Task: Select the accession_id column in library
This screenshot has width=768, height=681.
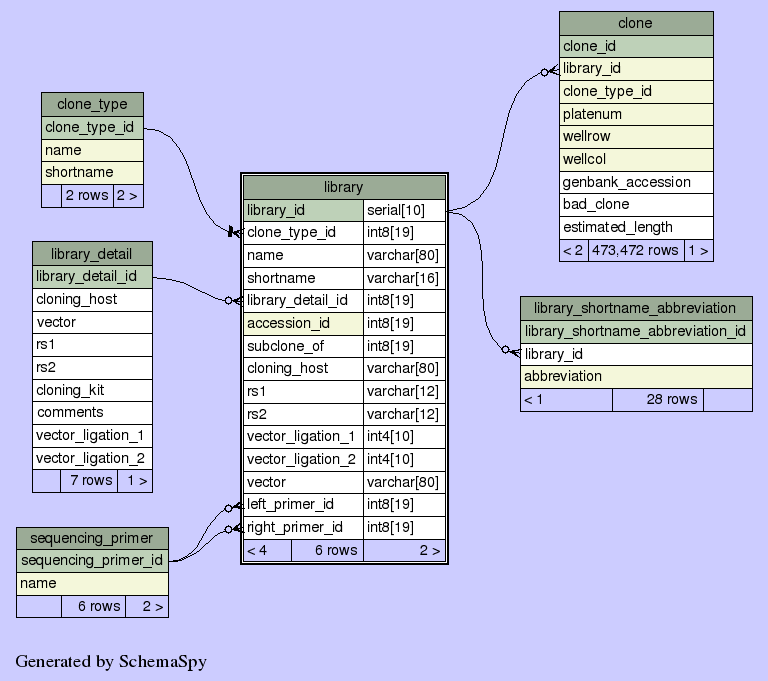Action: (303, 323)
